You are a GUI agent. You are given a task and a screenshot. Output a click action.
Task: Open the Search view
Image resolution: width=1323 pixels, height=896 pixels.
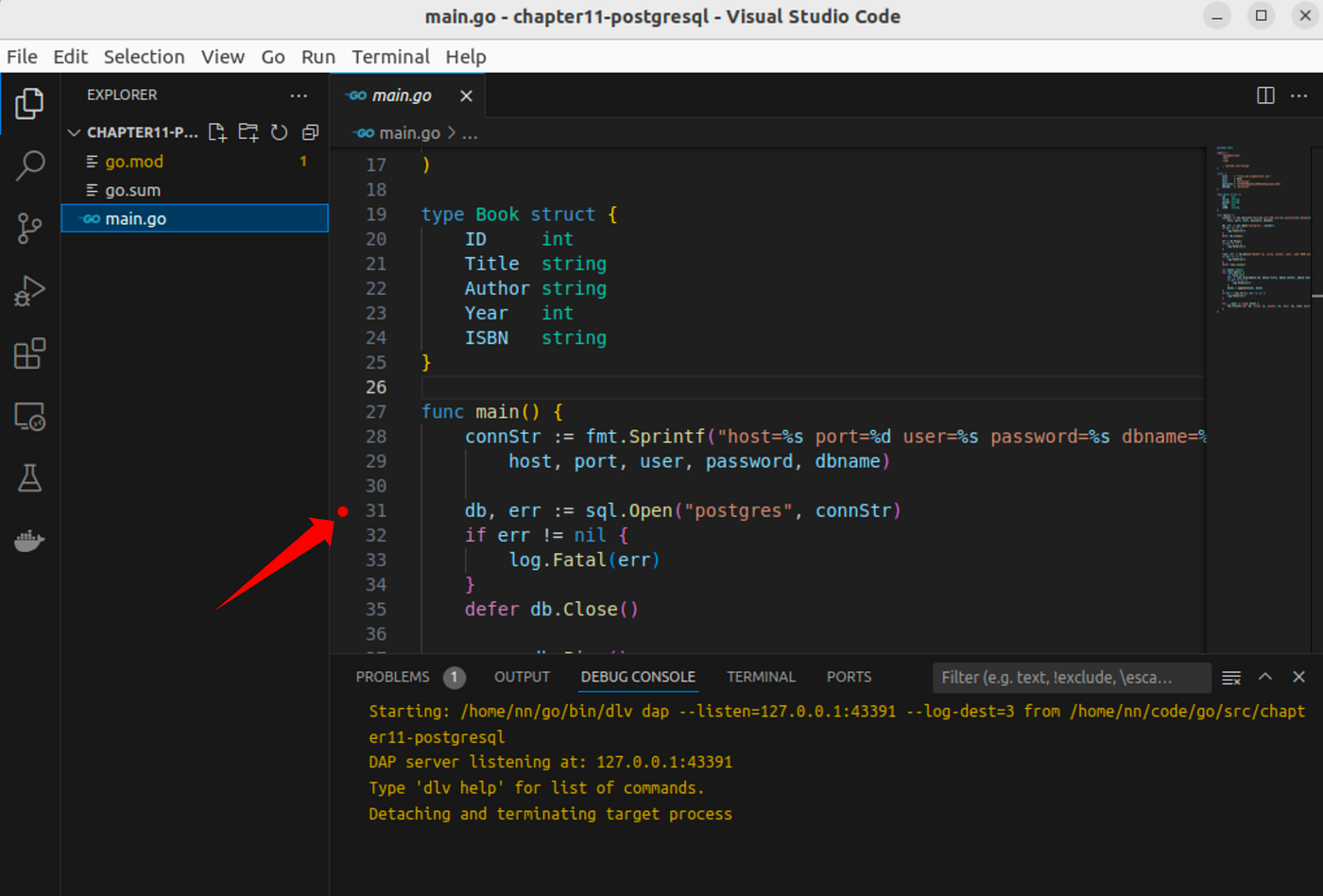click(x=29, y=165)
